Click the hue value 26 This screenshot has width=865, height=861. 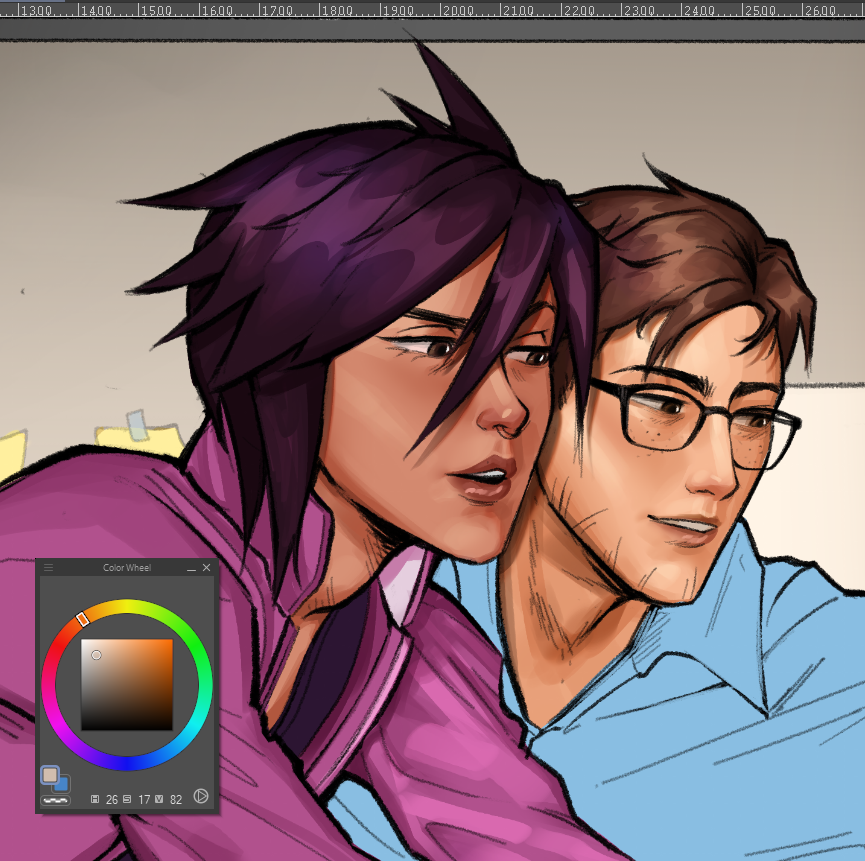(x=111, y=799)
